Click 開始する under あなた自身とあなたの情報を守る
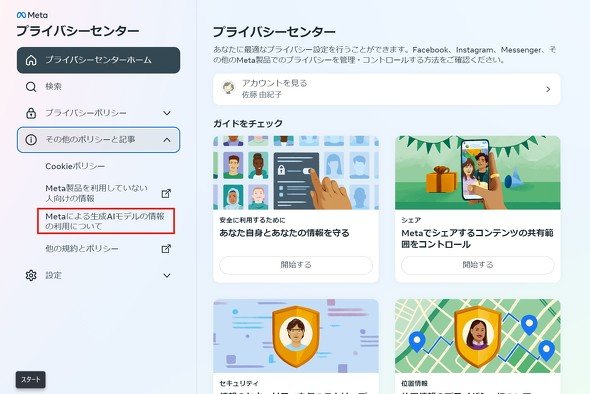This screenshot has height=394, width=590. (296, 265)
